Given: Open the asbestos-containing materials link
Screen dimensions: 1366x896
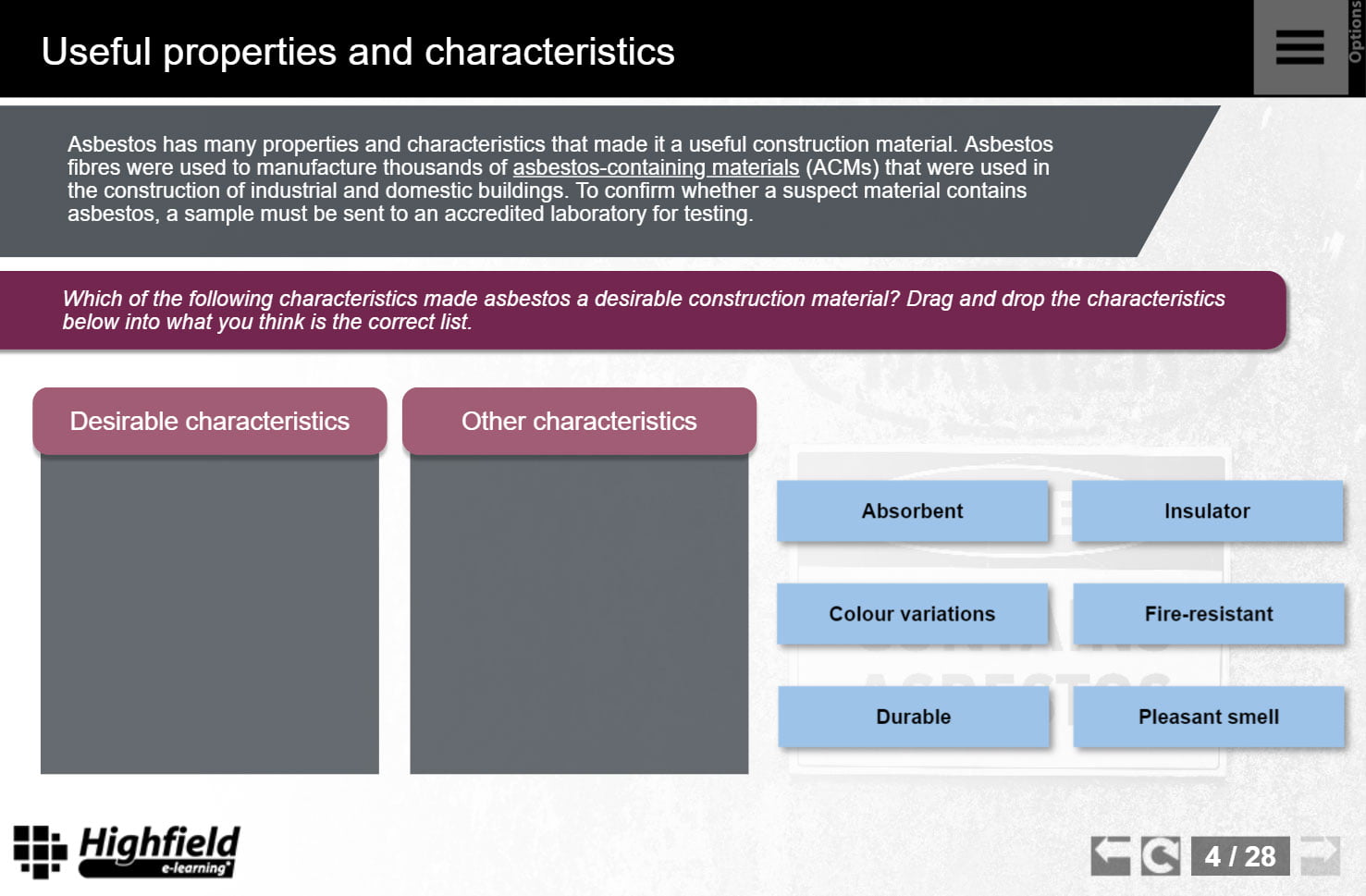Looking at the screenshot, I should (x=656, y=168).
